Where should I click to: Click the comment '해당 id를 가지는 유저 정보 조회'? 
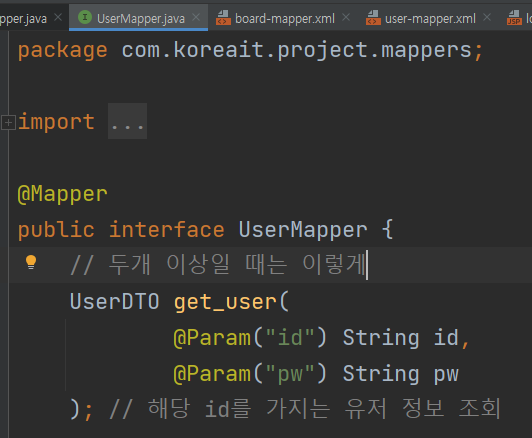(305, 409)
